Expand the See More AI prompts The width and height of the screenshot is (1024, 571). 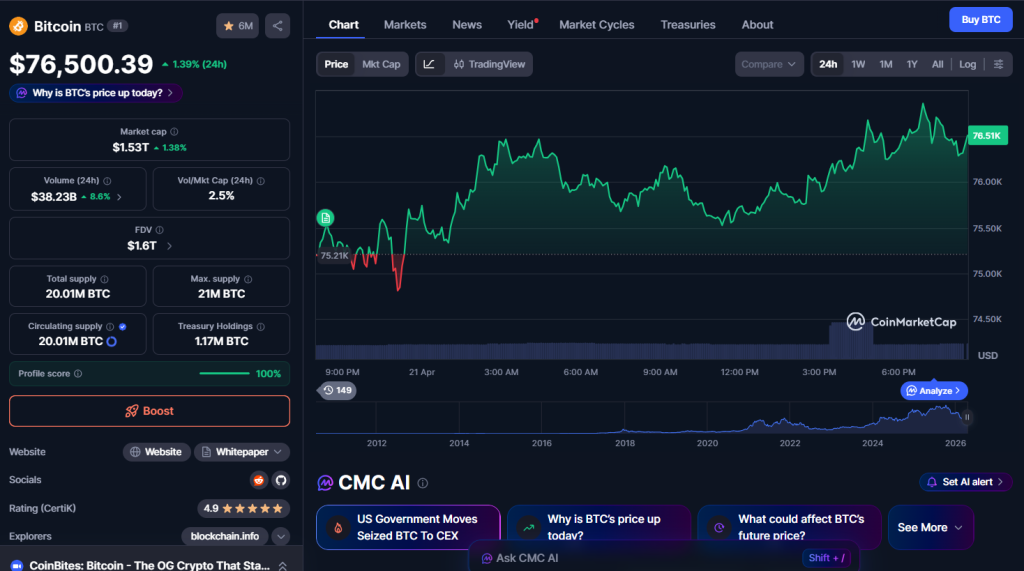click(930, 527)
